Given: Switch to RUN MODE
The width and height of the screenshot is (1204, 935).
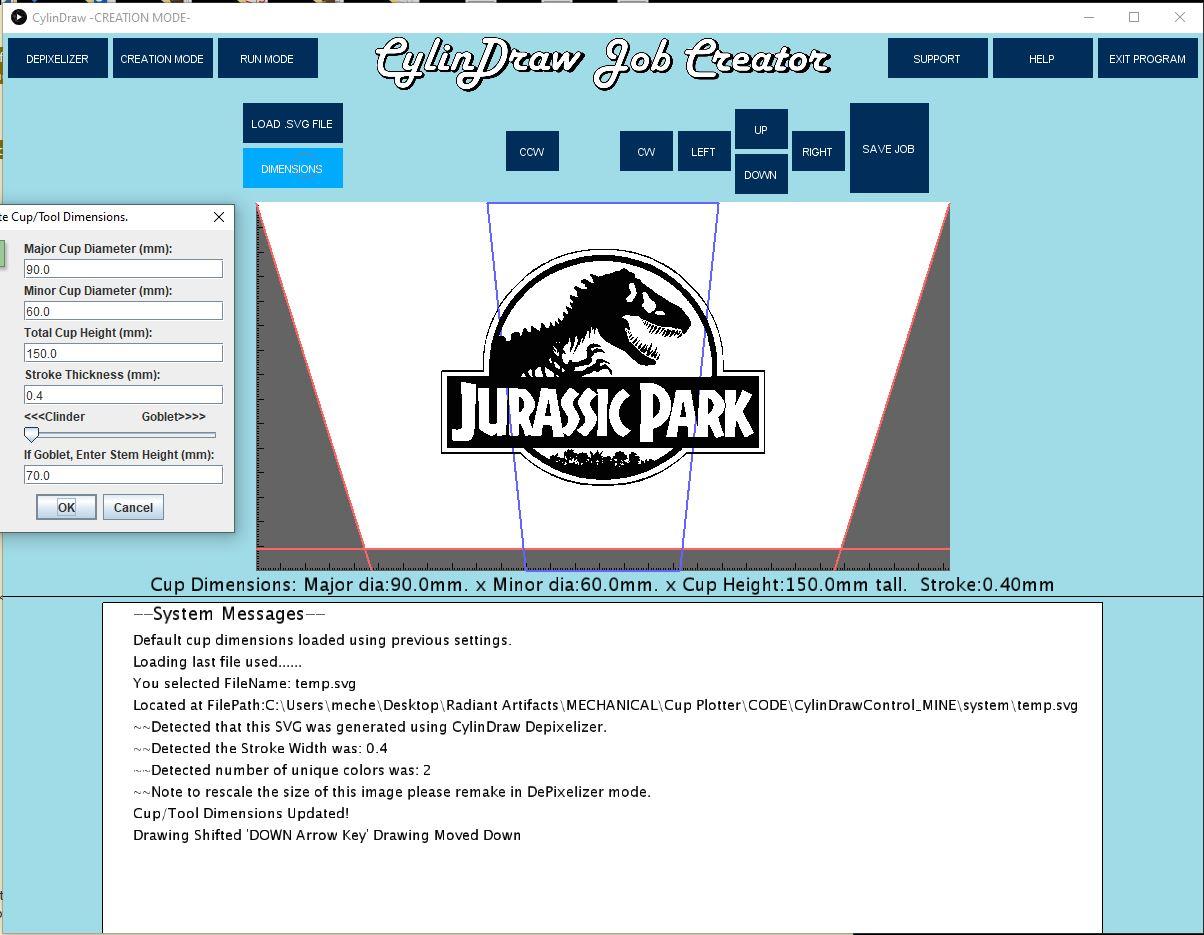Looking at the screenshot, I should [x=267, y=59].
